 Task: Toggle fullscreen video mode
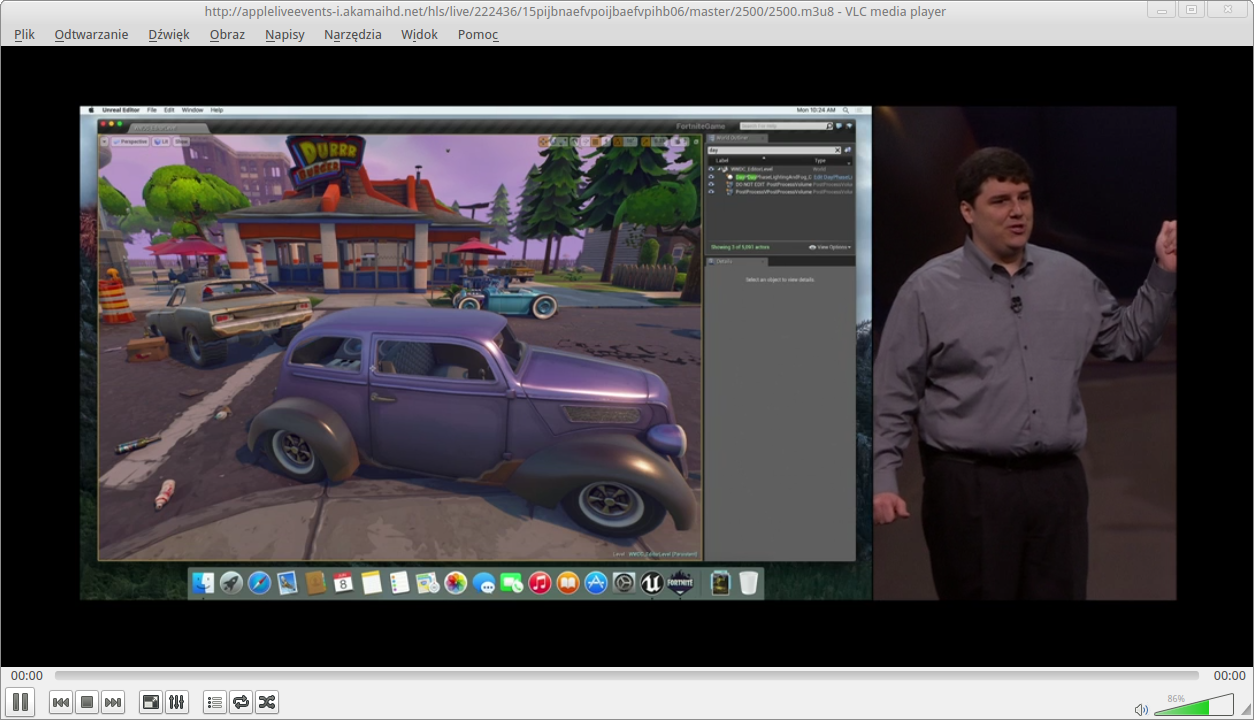click(150, 702)
